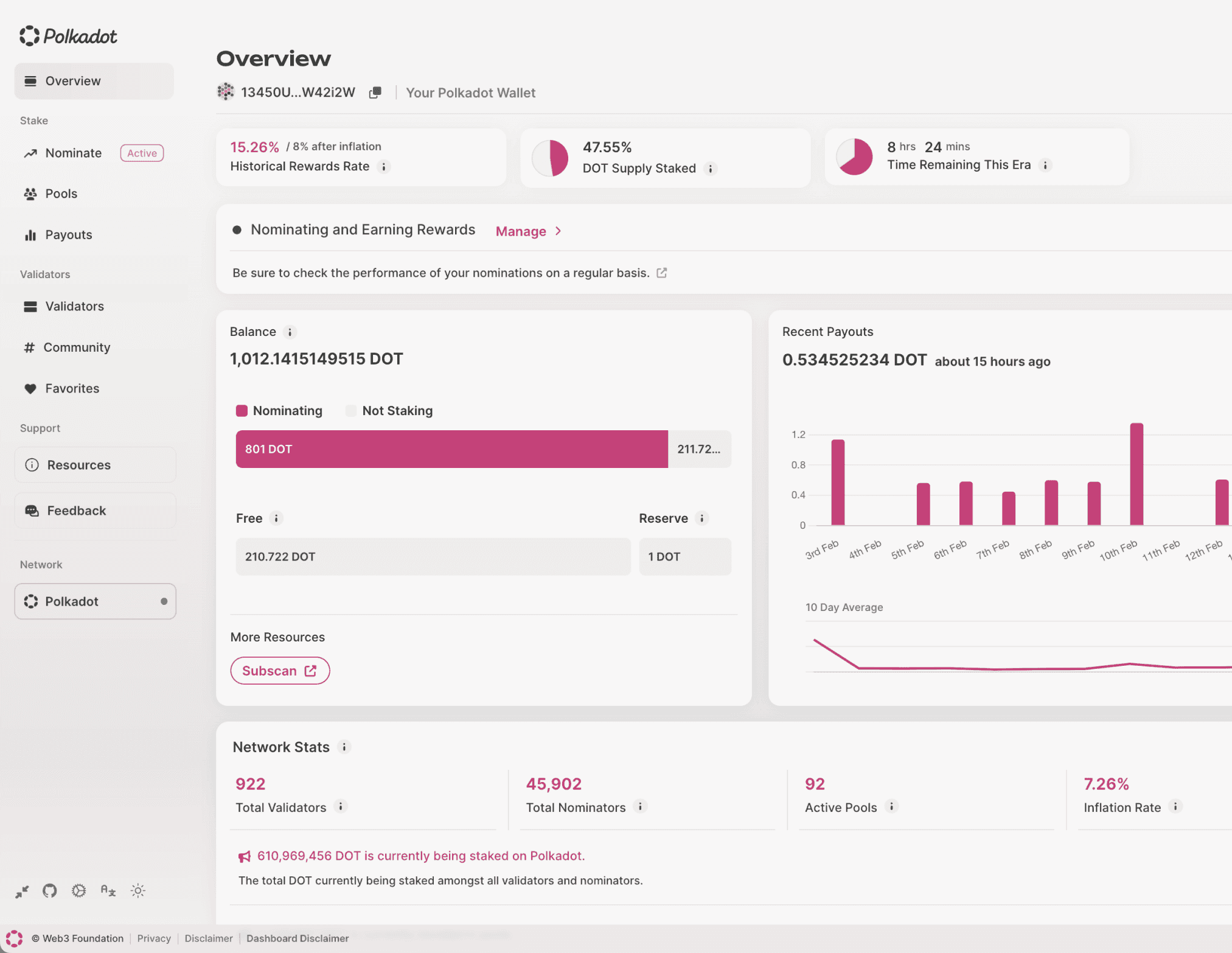Open external link icon after nominations tip
Viewport: 1232px width, 953px height.
[x=662, y=273]
